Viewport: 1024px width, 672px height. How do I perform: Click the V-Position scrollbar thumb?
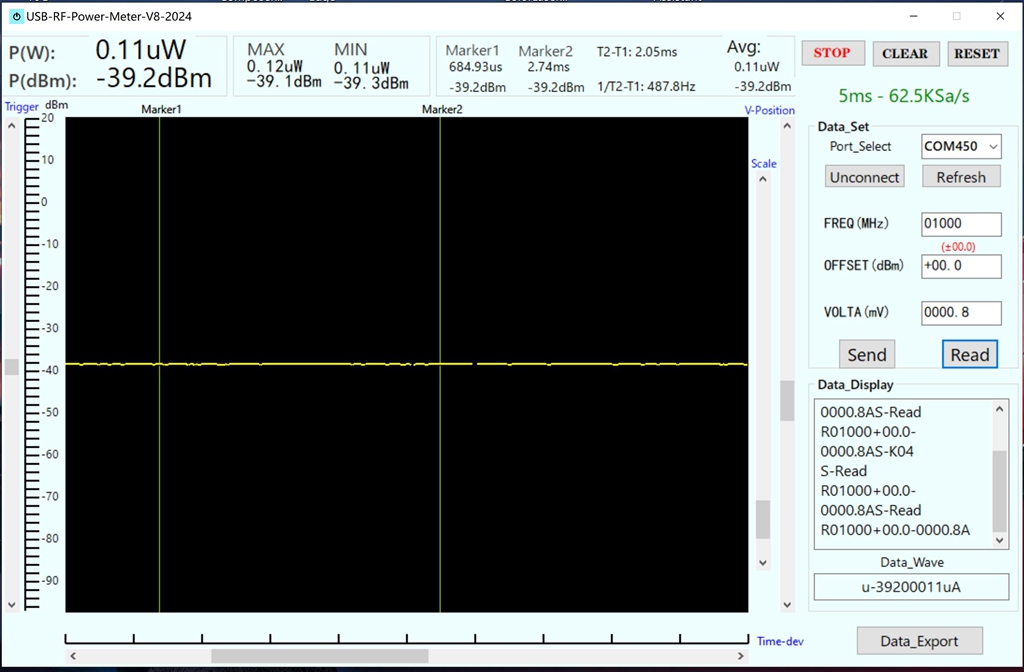(787, 401)
